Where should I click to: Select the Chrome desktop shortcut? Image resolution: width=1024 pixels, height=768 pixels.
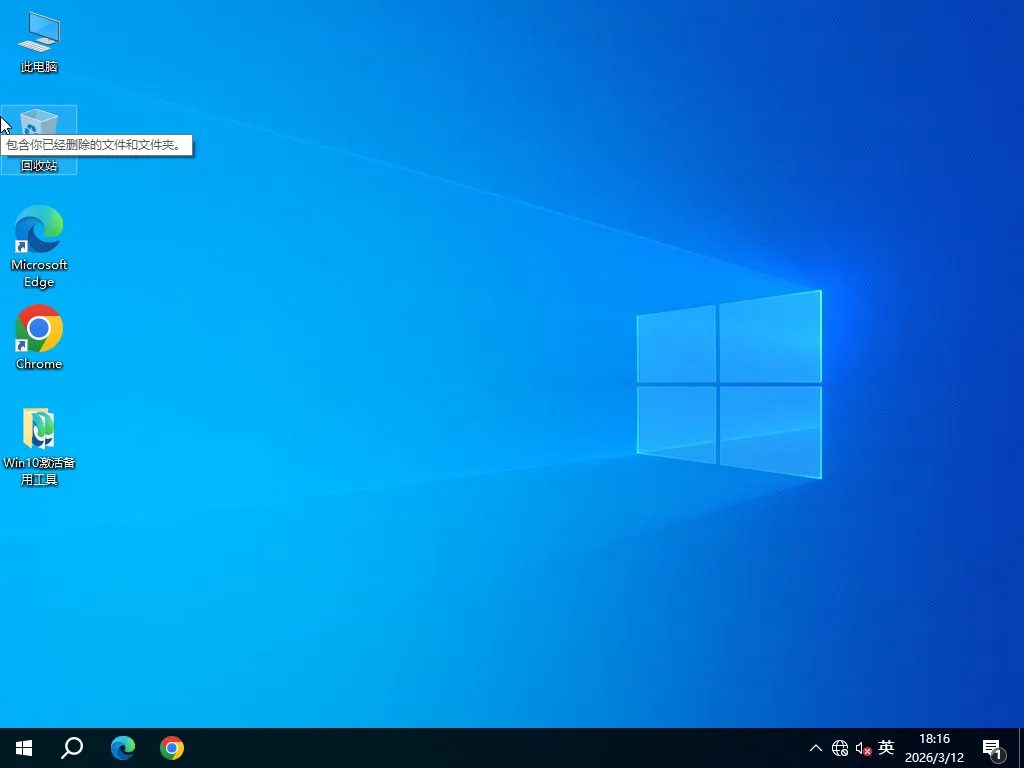39,338
